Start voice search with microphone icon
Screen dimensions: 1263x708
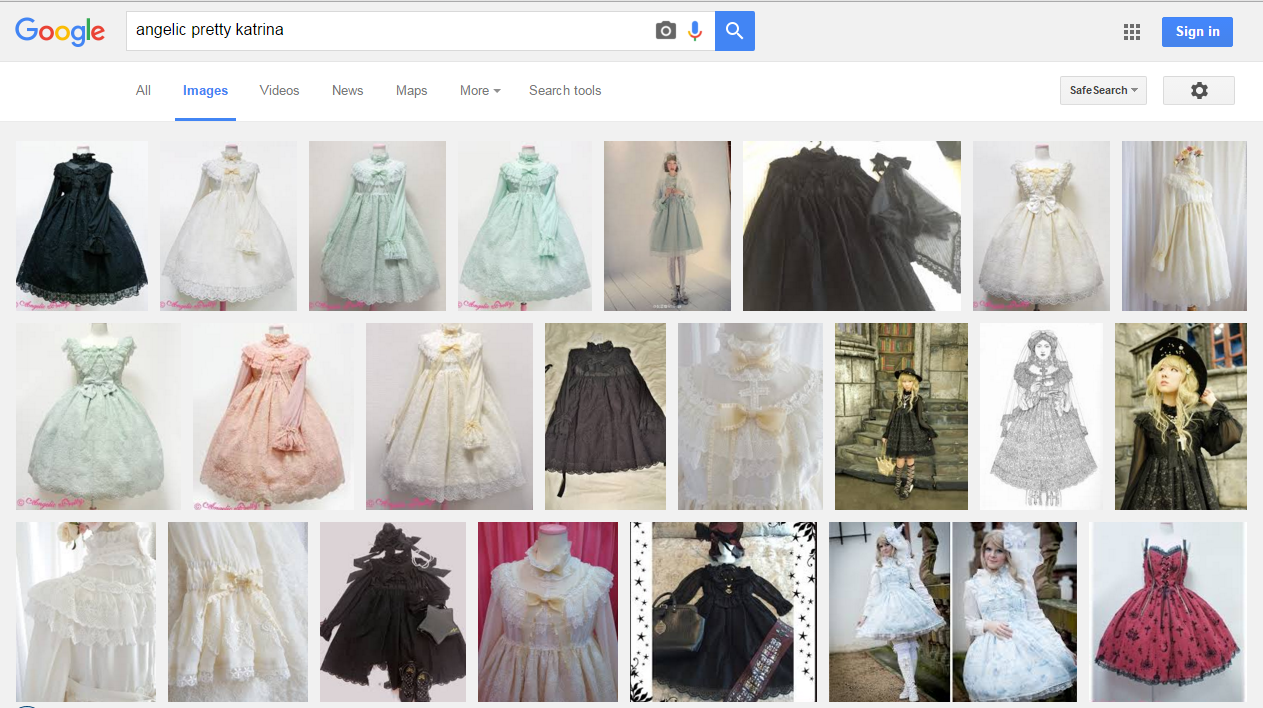coord(695,31)
